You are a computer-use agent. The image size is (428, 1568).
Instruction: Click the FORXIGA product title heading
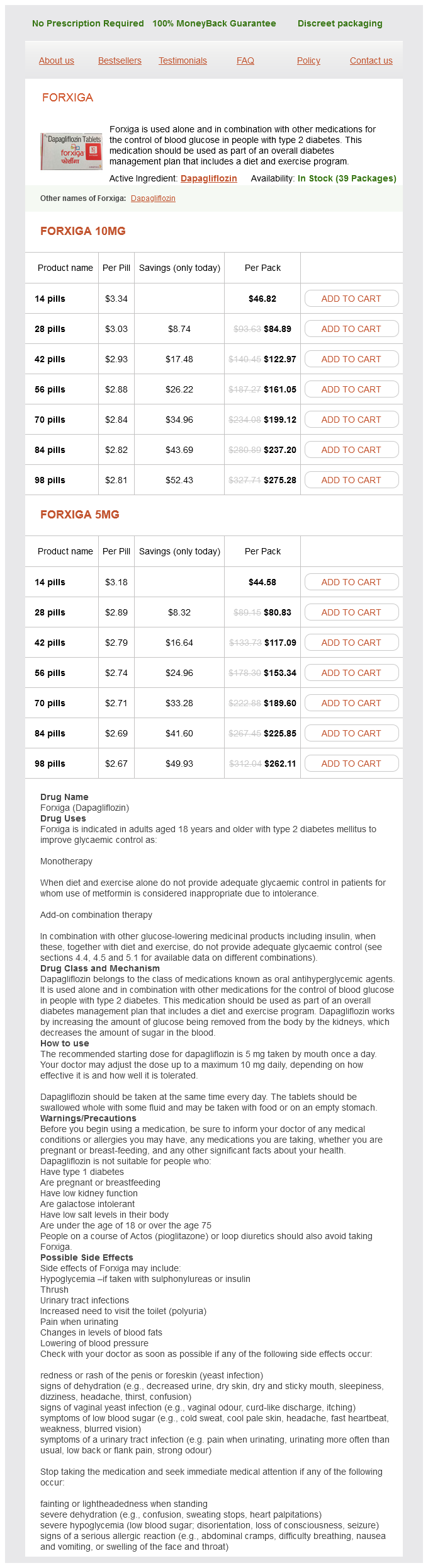(67, 98)
